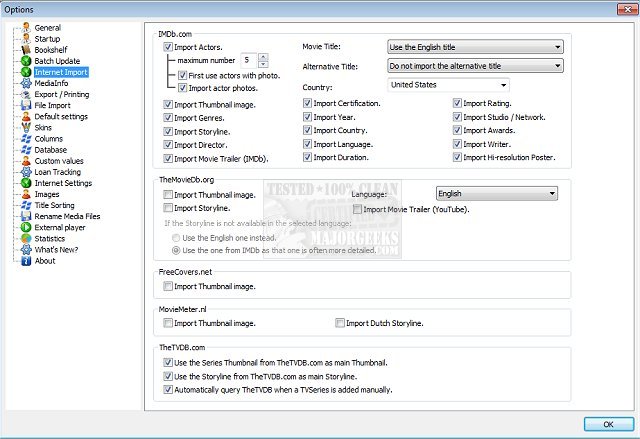Toggle Import Duration checkbox
This screenshot has width=640, height=439.
pyautogui.click(x=307, y=157)
